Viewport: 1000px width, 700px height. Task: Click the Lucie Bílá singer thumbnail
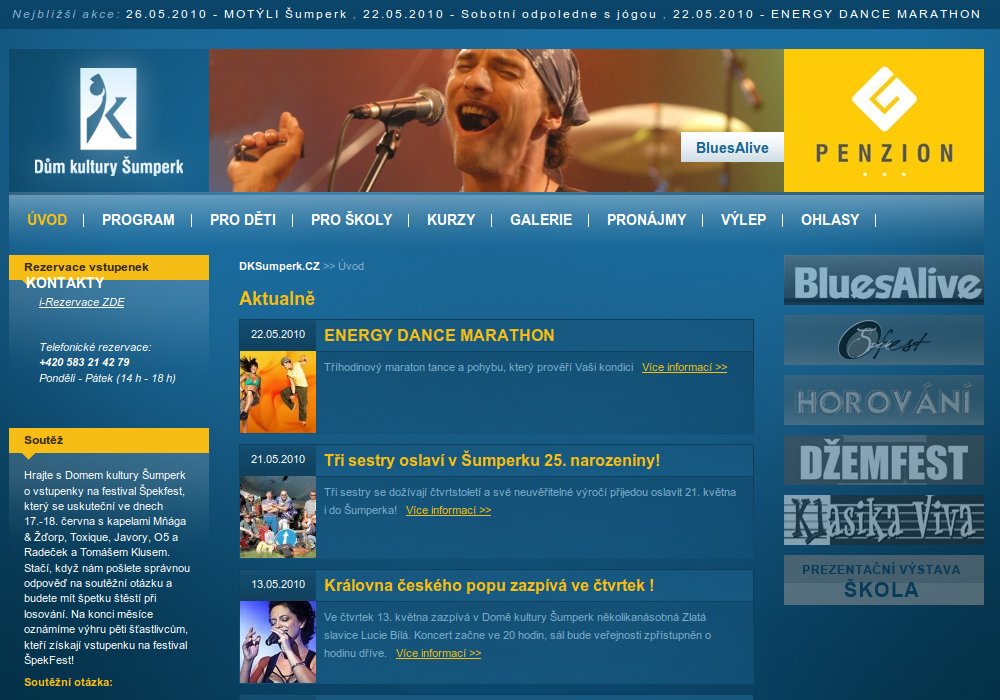278,641
